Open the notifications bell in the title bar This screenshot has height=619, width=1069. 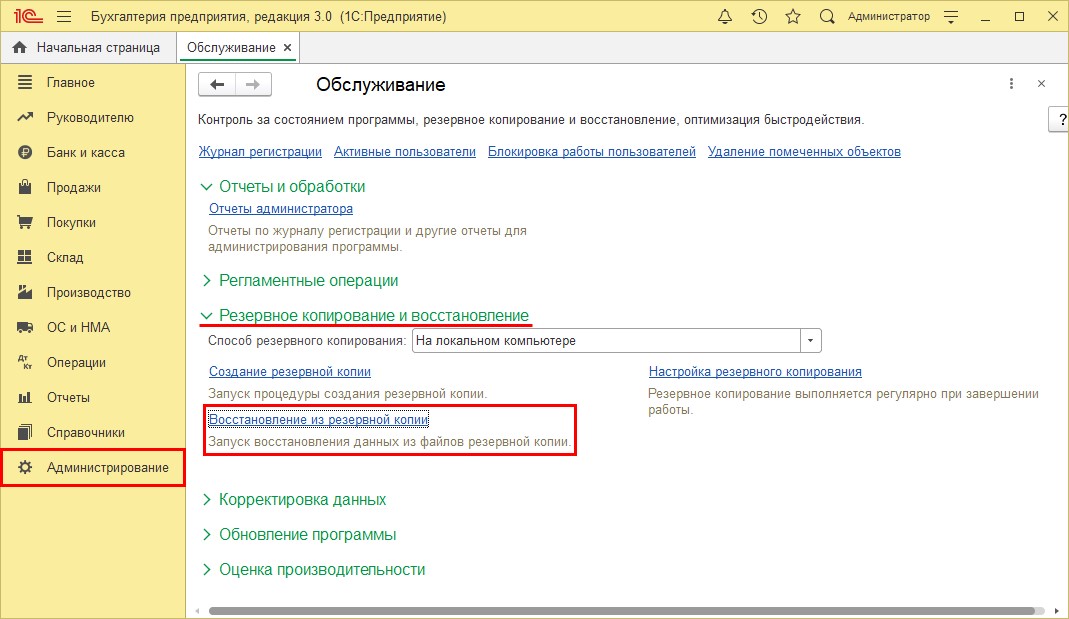(x=725, y=16)
